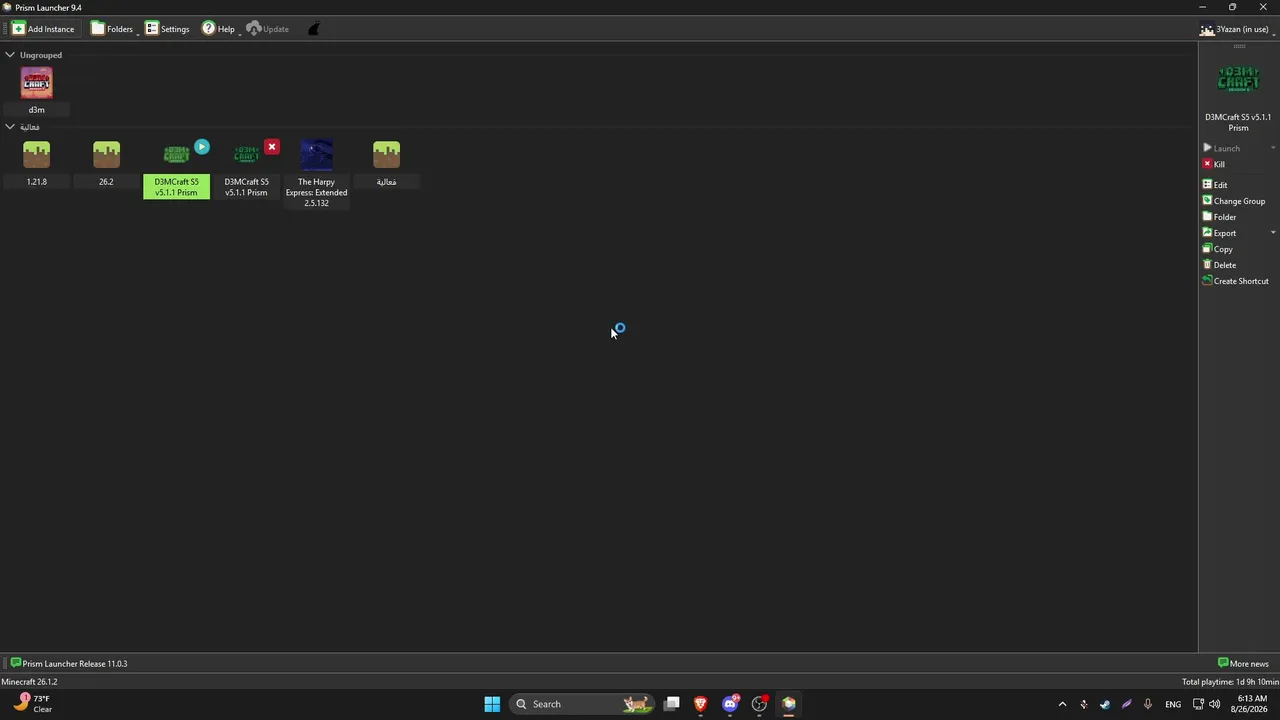The image size is (1280, 720).
Task: Open the Help menu
Action: coord(219,29)
